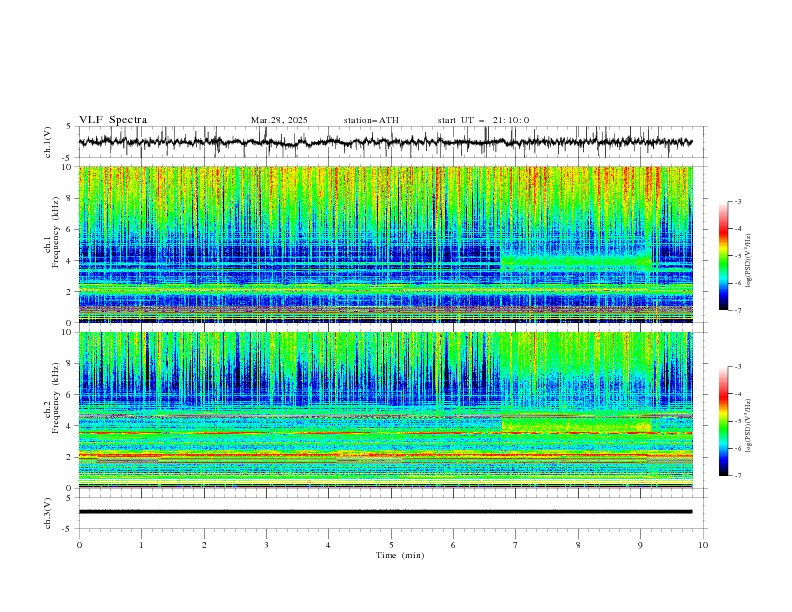Image resolution: width=792 pixels, height=612 pixels.
Task: Click time axis tick label 5
Action: [391, 545]
